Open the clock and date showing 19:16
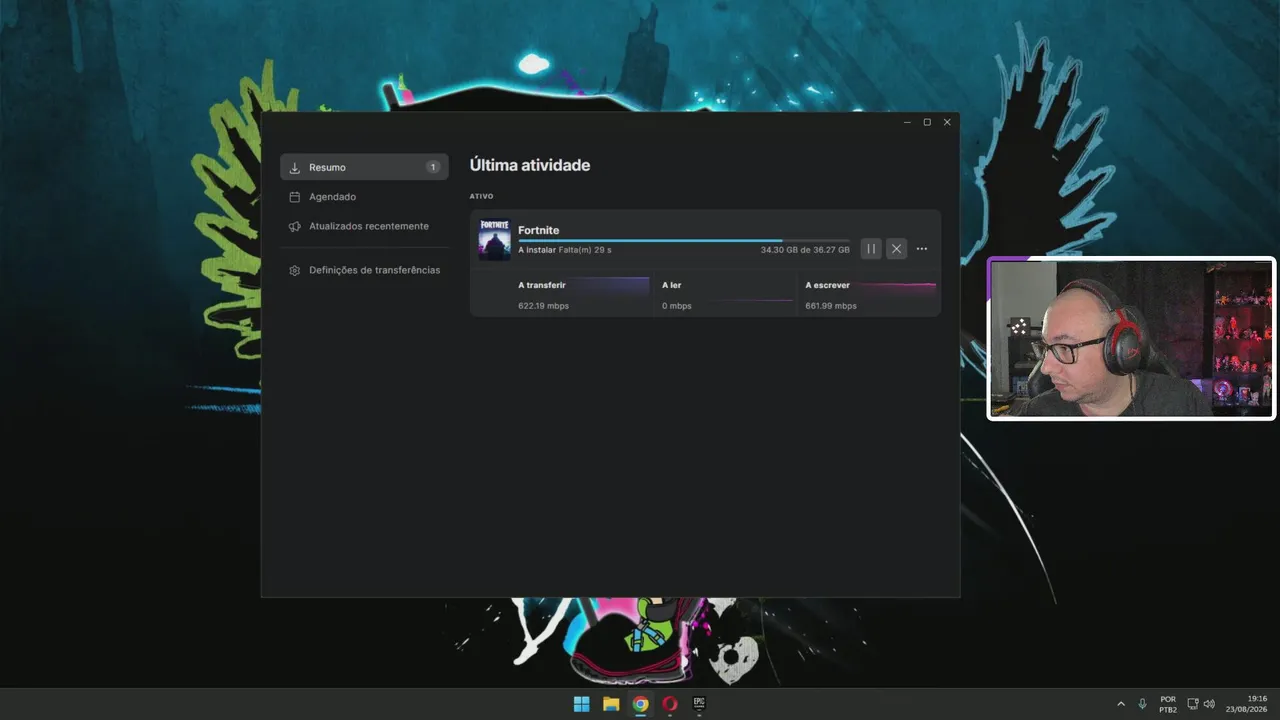The width and height of the screenshot is (1280, 720). pyautogui.click(x=1248, y=704)
